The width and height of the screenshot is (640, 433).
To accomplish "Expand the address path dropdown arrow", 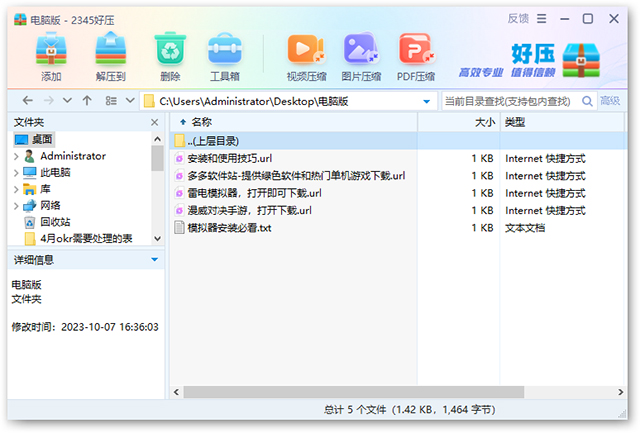I will (427, 101).
